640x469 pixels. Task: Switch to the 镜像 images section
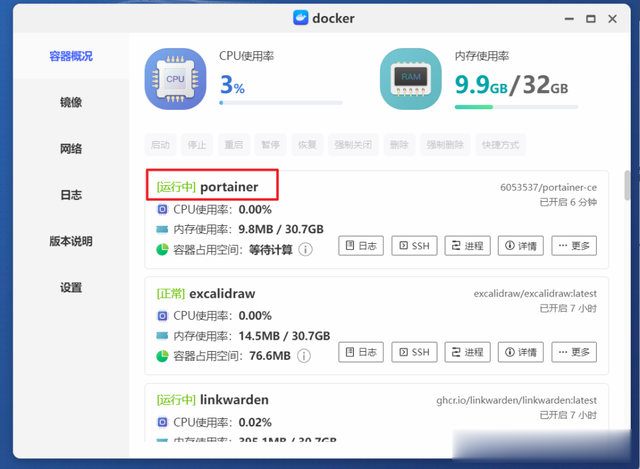71,102
